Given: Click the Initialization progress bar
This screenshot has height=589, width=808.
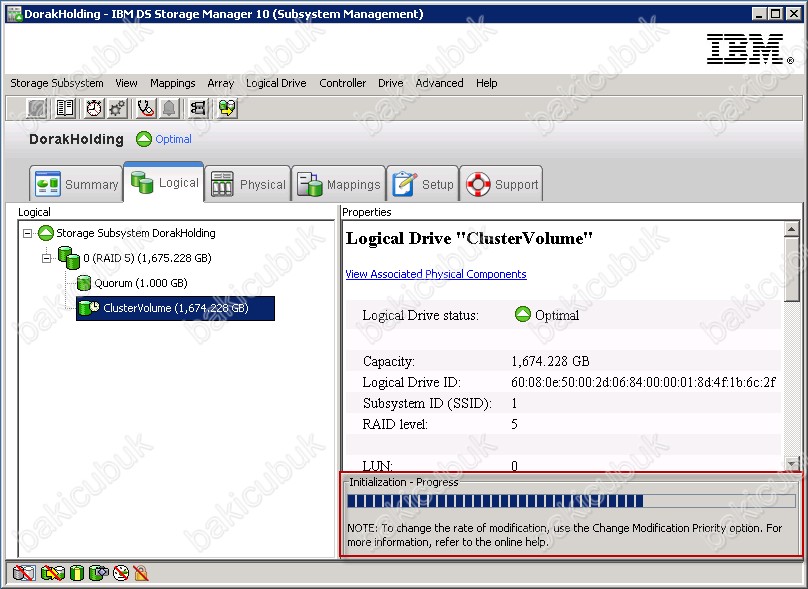Looking at the screenshot, I should (x=571, y=501).
